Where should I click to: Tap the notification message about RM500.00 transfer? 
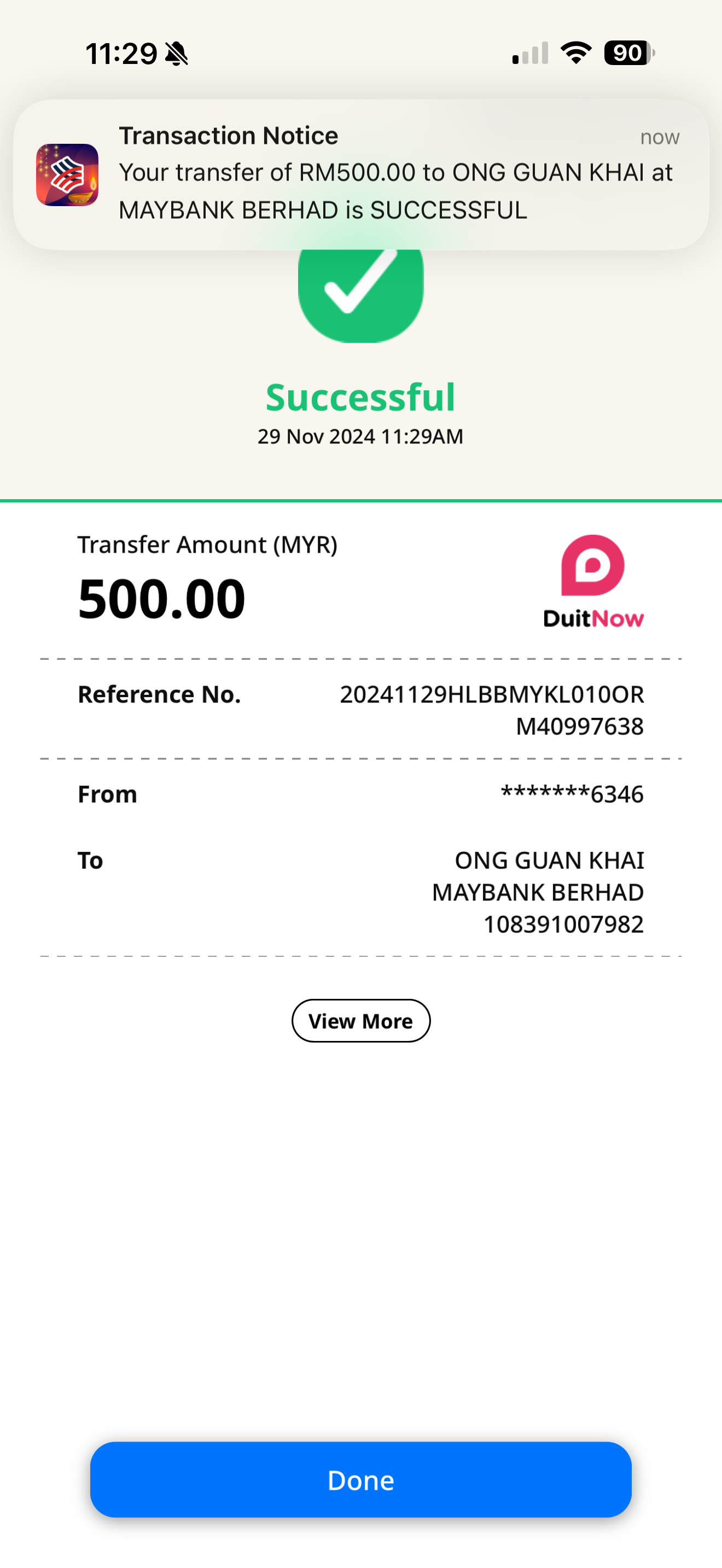(x=395, y=191)
